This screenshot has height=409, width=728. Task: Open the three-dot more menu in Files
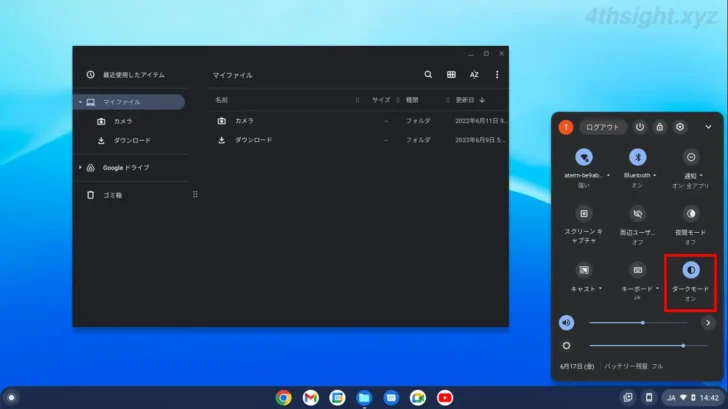coord(497,75)
